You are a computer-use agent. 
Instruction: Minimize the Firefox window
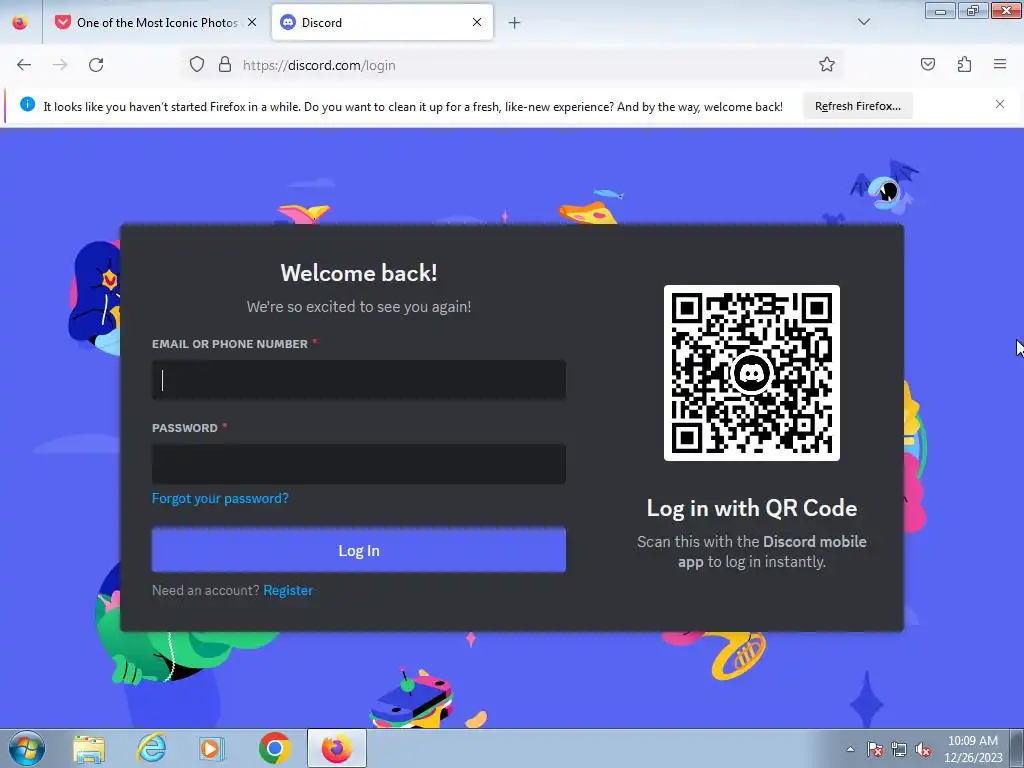click(940, 11)
